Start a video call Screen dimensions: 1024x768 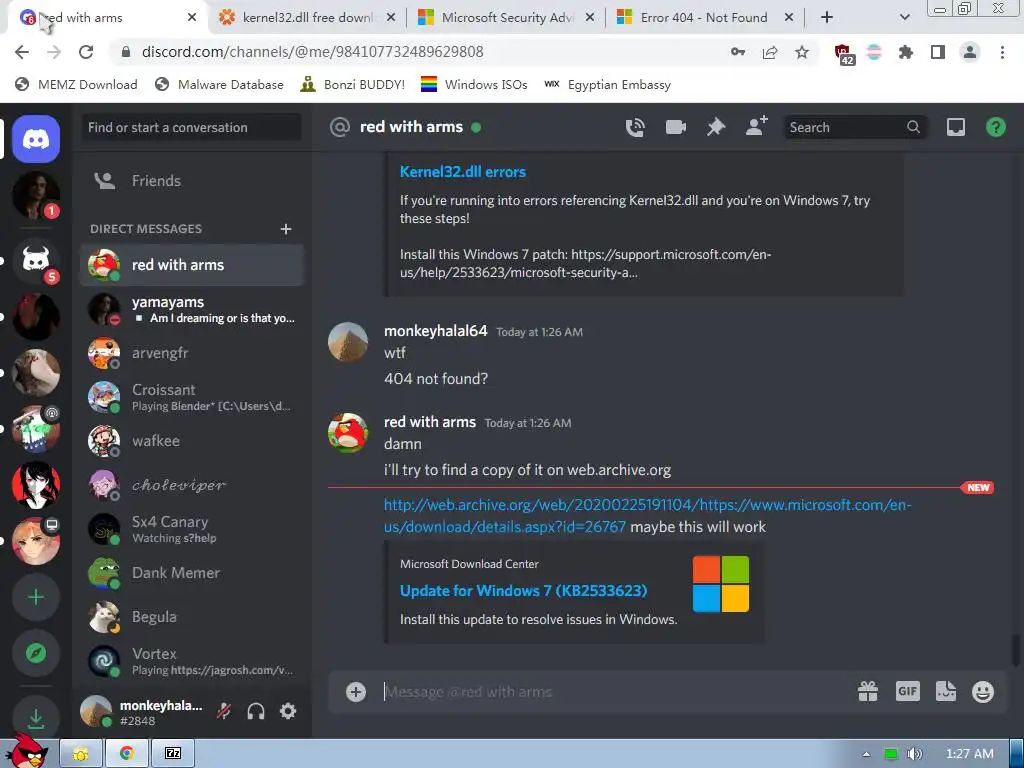(x=675, y=127)
